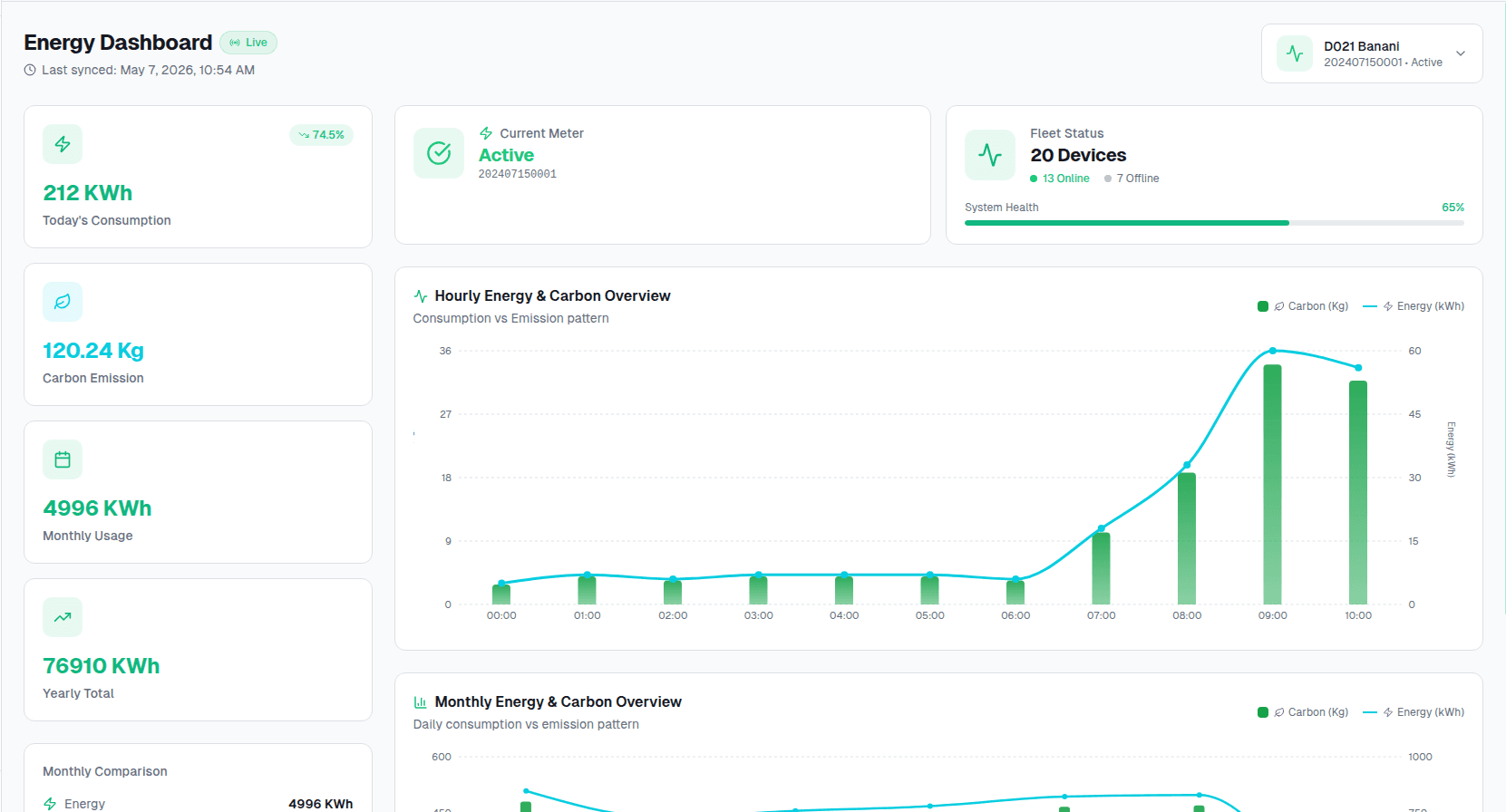
Task: Click the lightning bolt icon on Today's Consumption card
Action: (63, 144)
